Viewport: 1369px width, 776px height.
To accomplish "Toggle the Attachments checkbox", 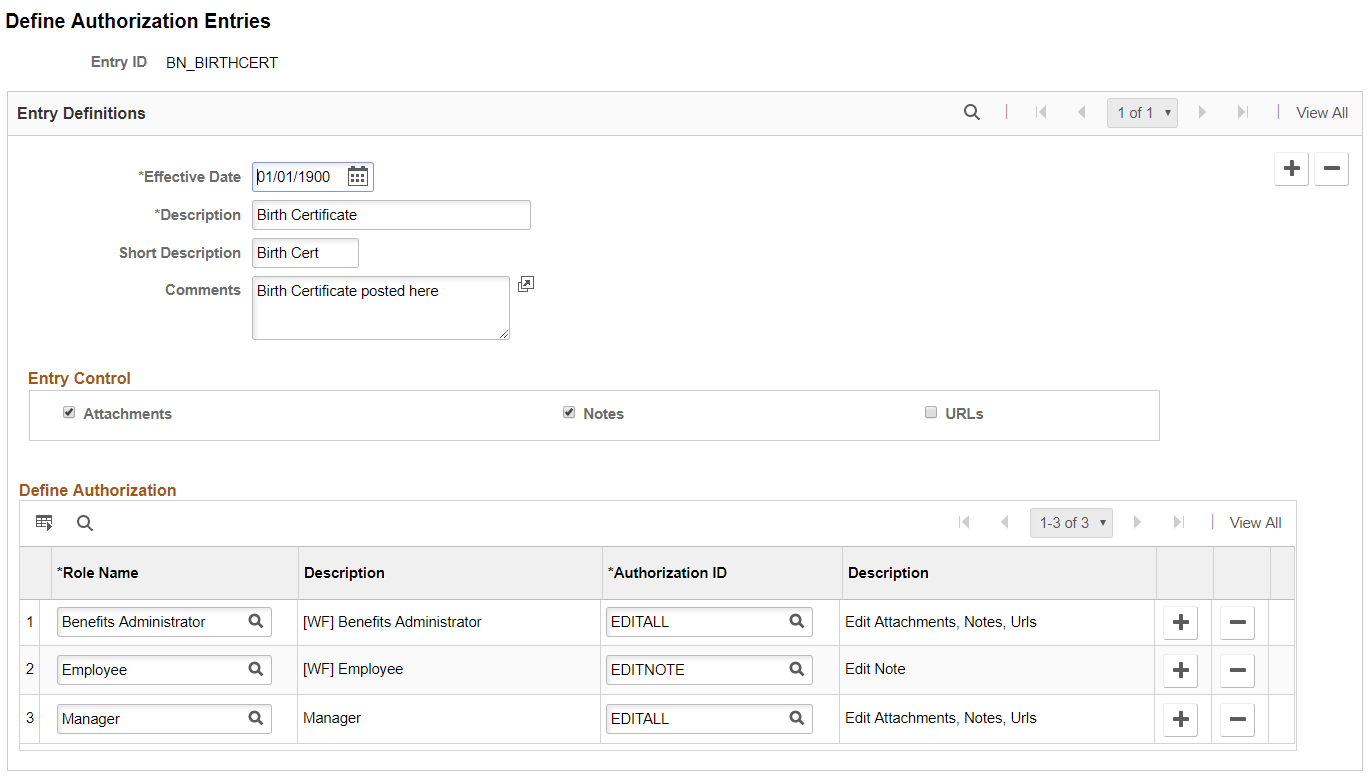I will pyautogui.click(x=69, y=412).
